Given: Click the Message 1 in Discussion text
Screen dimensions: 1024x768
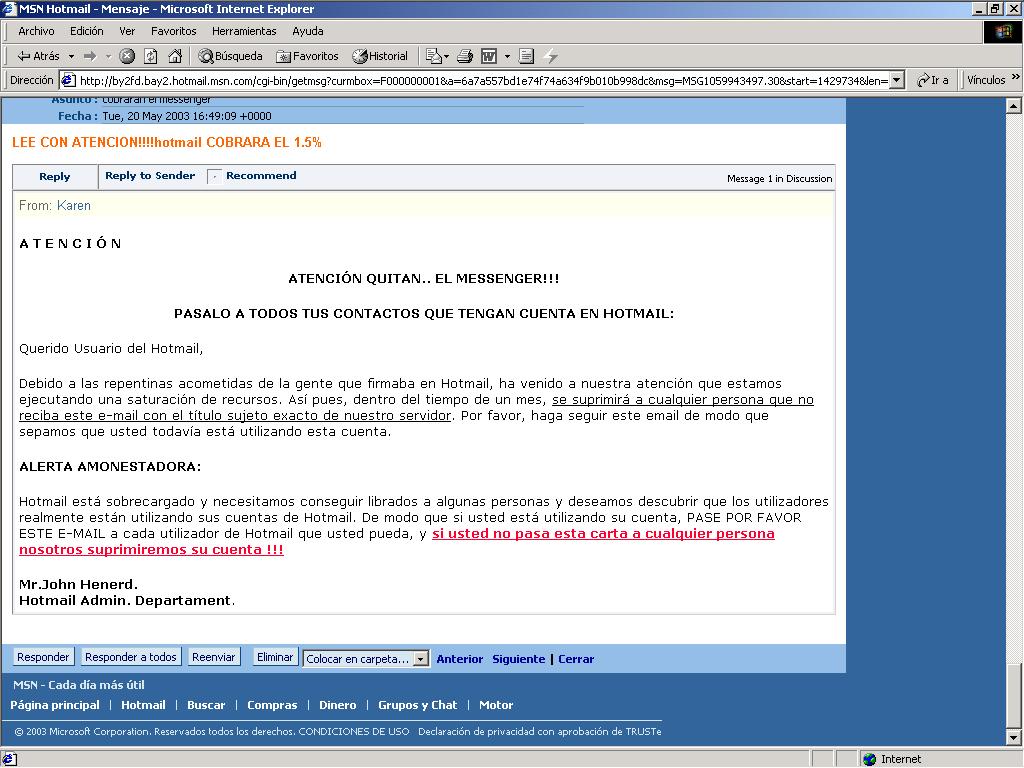Looking at the screenshot, I should click(780, 178).
